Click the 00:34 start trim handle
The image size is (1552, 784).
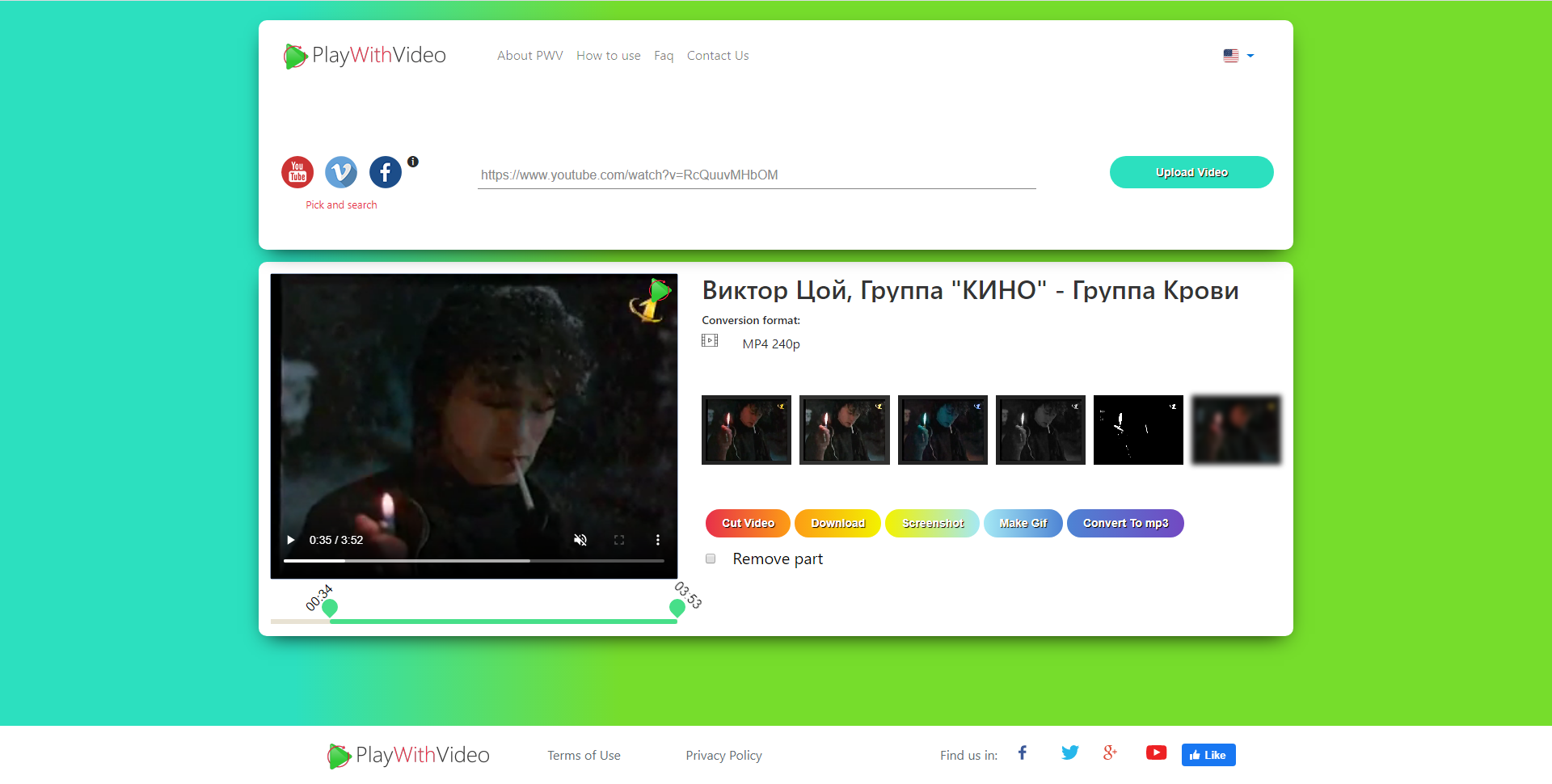click(330, 608)
